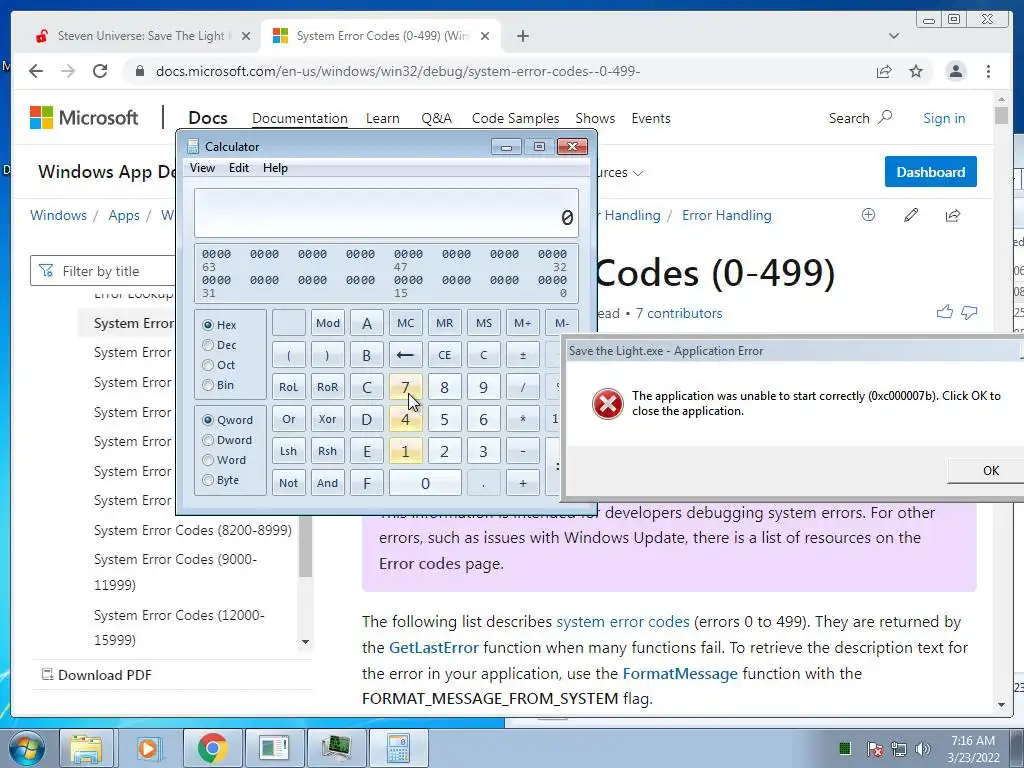Click the Action Center flag in tray
The height and width of the screenshot is (768, 1024).
point(875,749)
